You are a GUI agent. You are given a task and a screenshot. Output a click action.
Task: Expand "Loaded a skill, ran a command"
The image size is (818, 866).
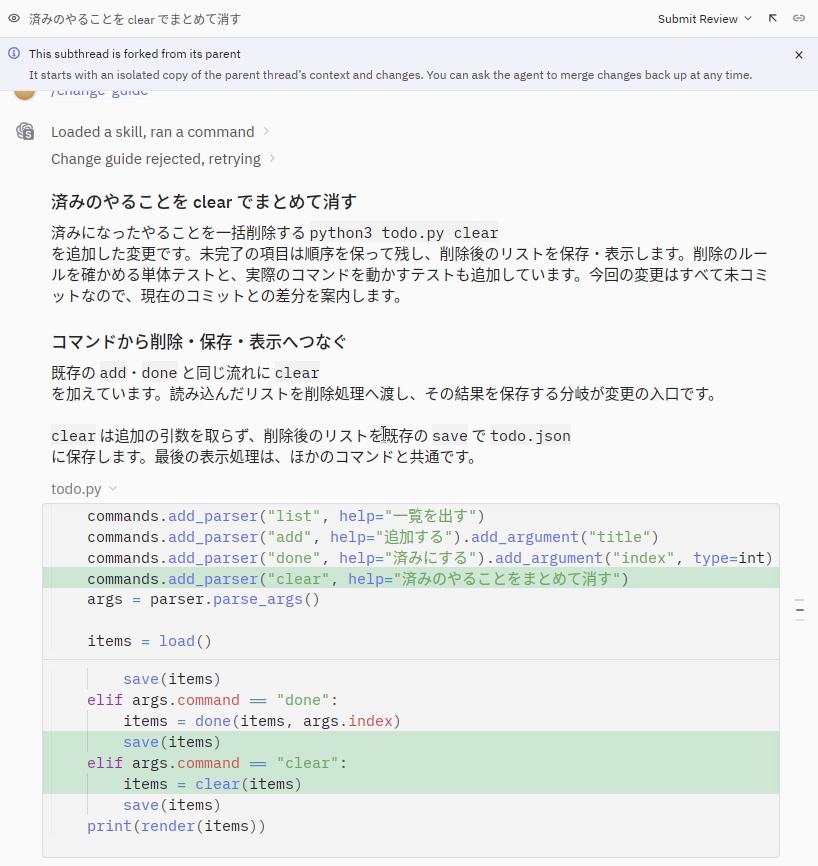pyautogui.click(x=160, y=132)
